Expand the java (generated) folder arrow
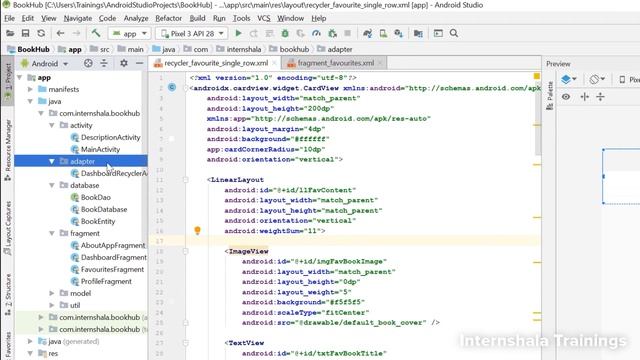Image resolution: width=640 pixels, height=360 pixels. pos(30,341)
